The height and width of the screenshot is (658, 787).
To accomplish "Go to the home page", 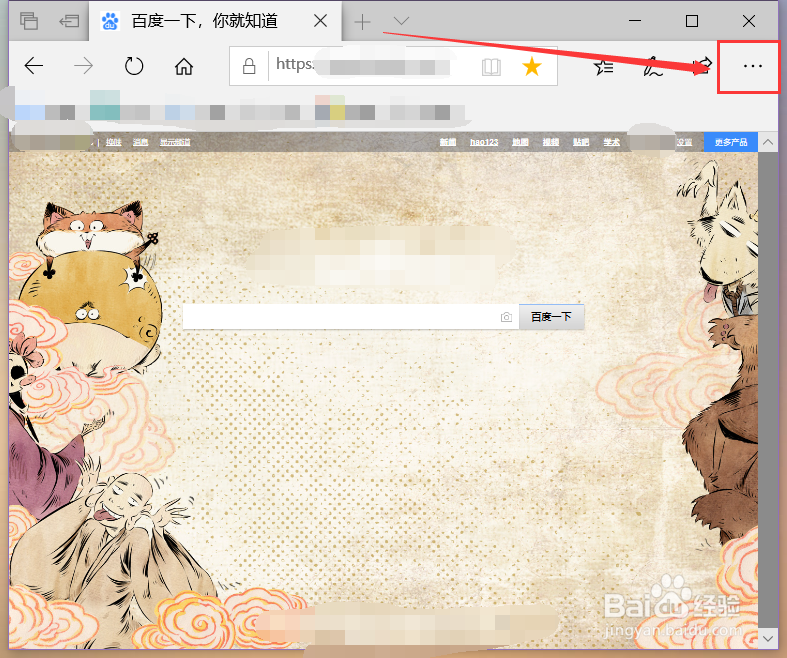I will 184,66.
